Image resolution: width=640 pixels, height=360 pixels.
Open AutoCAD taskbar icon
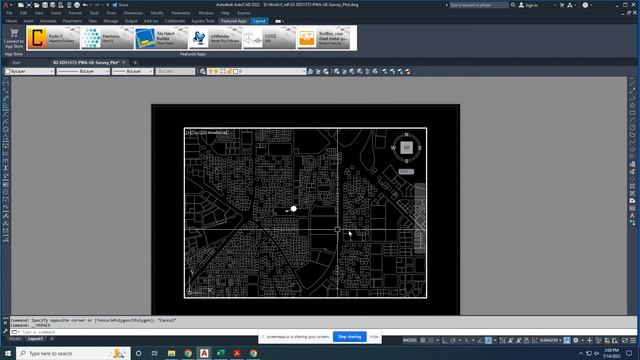click(204, 353)
